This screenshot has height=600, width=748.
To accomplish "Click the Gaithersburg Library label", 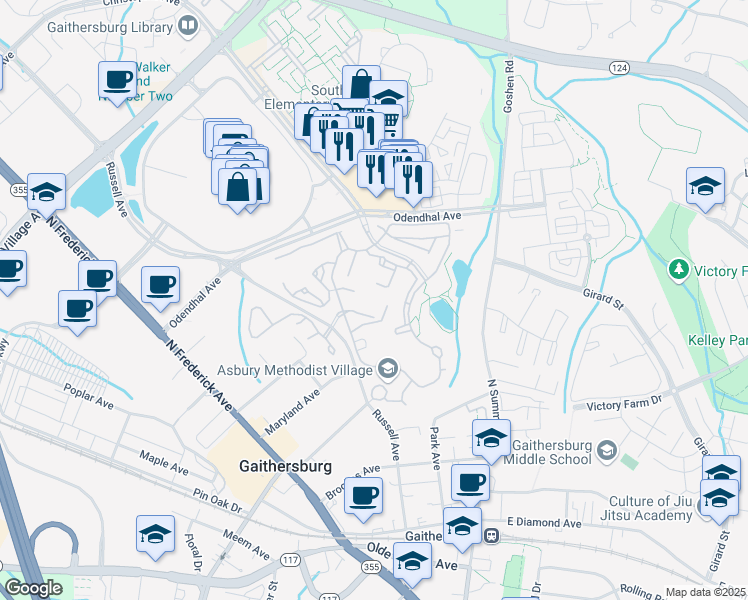I will pos(110,27).
